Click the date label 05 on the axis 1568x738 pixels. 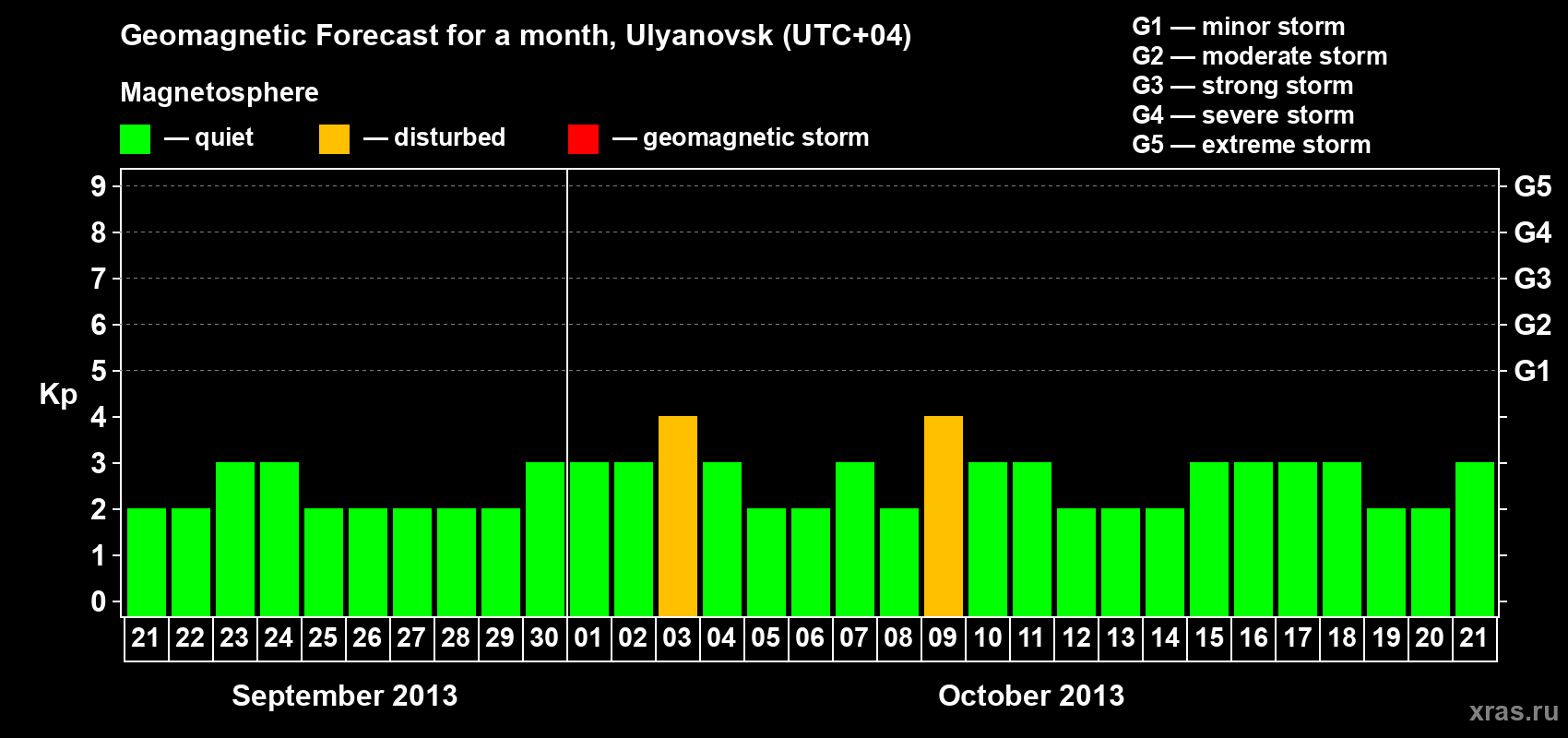coord(766,637)
